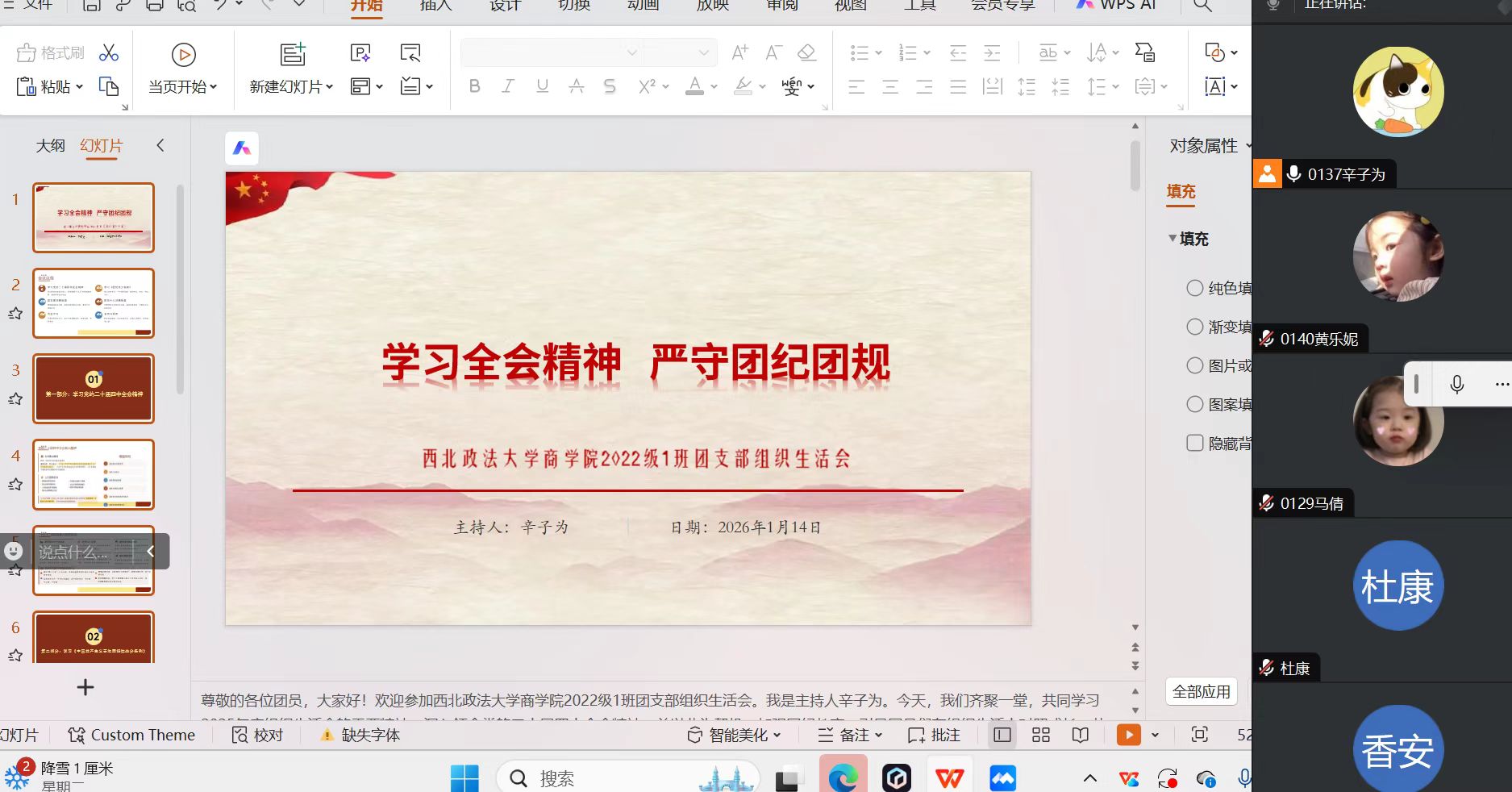The width and height of the screenshot is (1512, 792).
Task: Click the 缺失字体 warning button
Action: point(360,735)
